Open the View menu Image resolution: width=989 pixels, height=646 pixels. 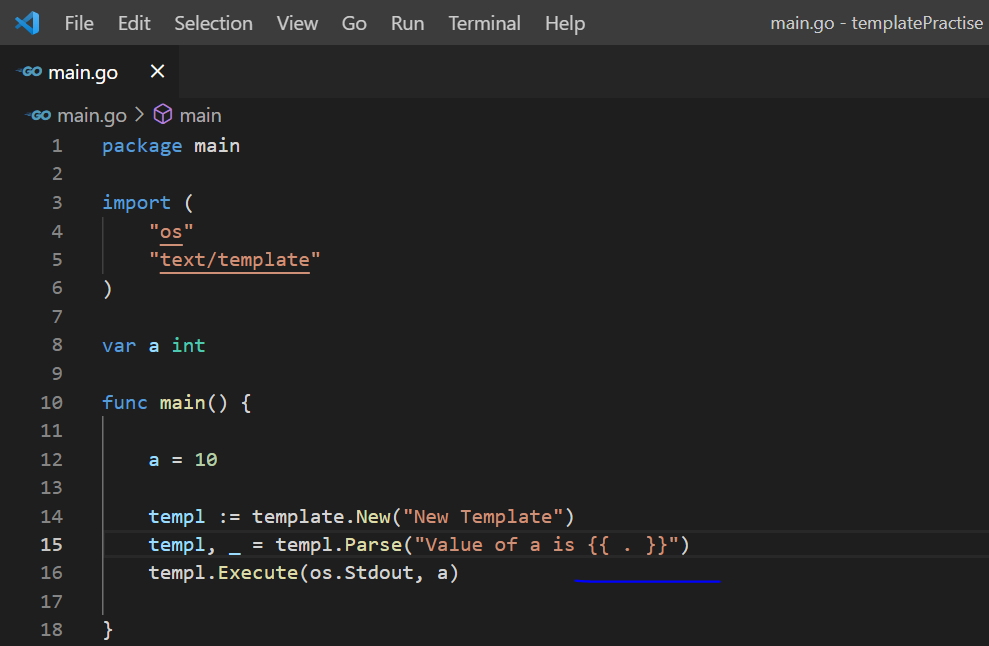click(297, 23)
